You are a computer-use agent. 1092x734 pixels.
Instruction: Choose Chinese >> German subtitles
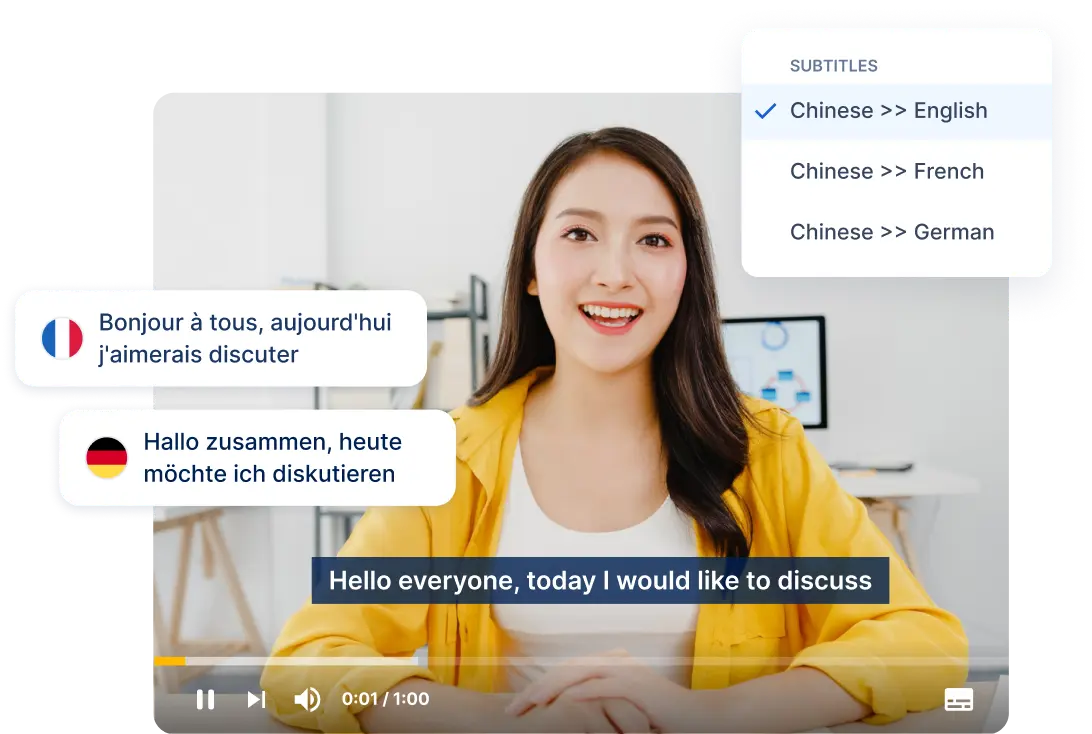coord(891,232)
